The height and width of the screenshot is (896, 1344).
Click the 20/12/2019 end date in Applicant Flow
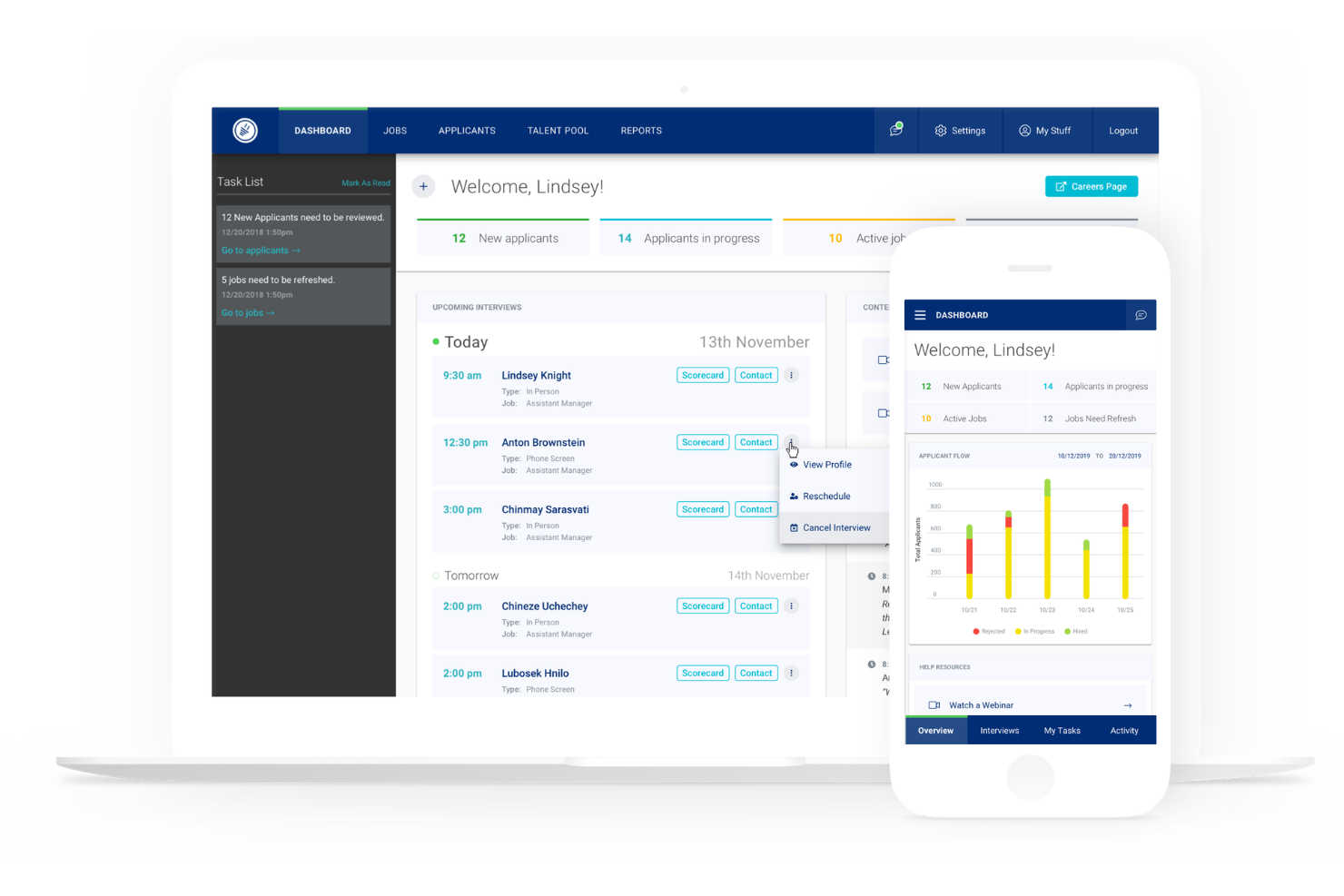coord(1124,456)
